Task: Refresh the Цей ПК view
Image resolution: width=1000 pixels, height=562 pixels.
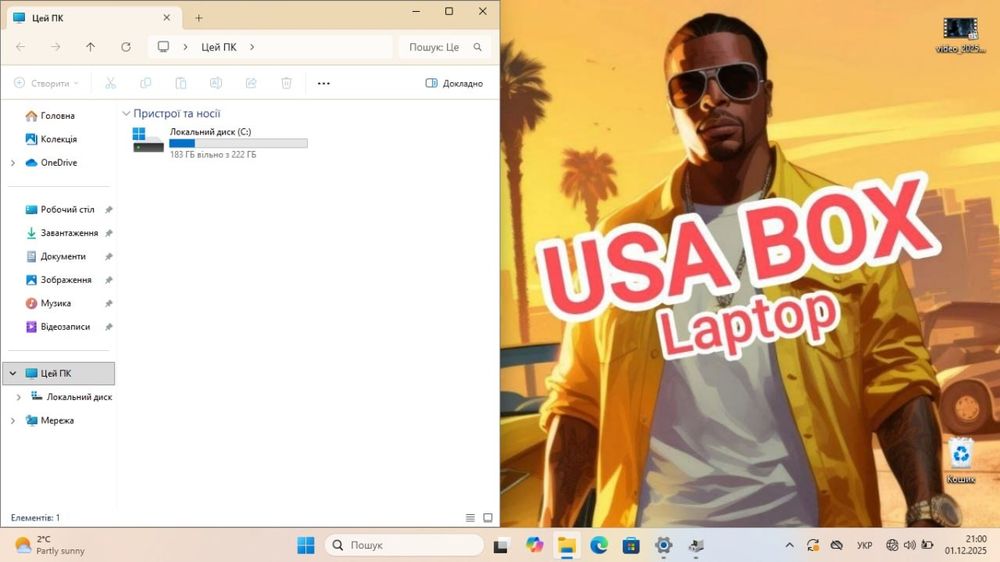Action: tap(126, 47)
